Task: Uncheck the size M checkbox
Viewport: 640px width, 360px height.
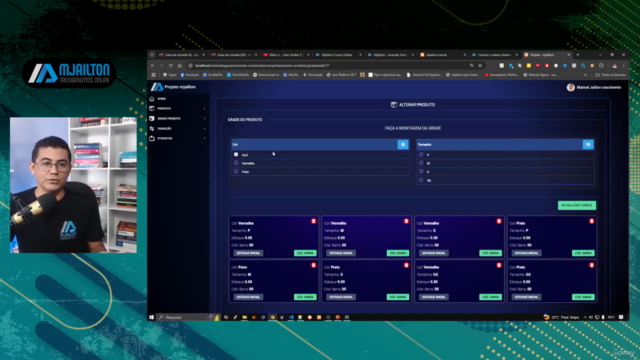Action: coord(421,163)
